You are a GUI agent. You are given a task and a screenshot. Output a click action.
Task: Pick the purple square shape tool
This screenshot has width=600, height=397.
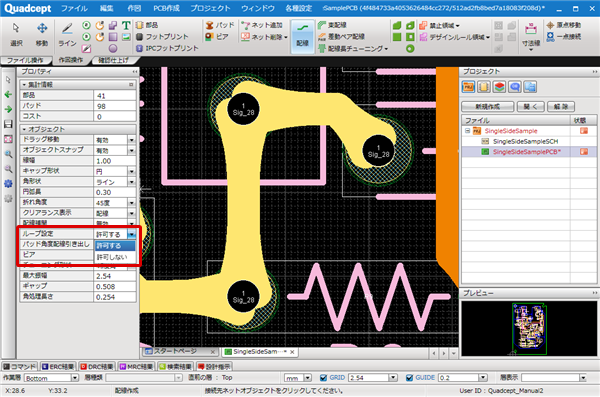(x=113, y=37)
